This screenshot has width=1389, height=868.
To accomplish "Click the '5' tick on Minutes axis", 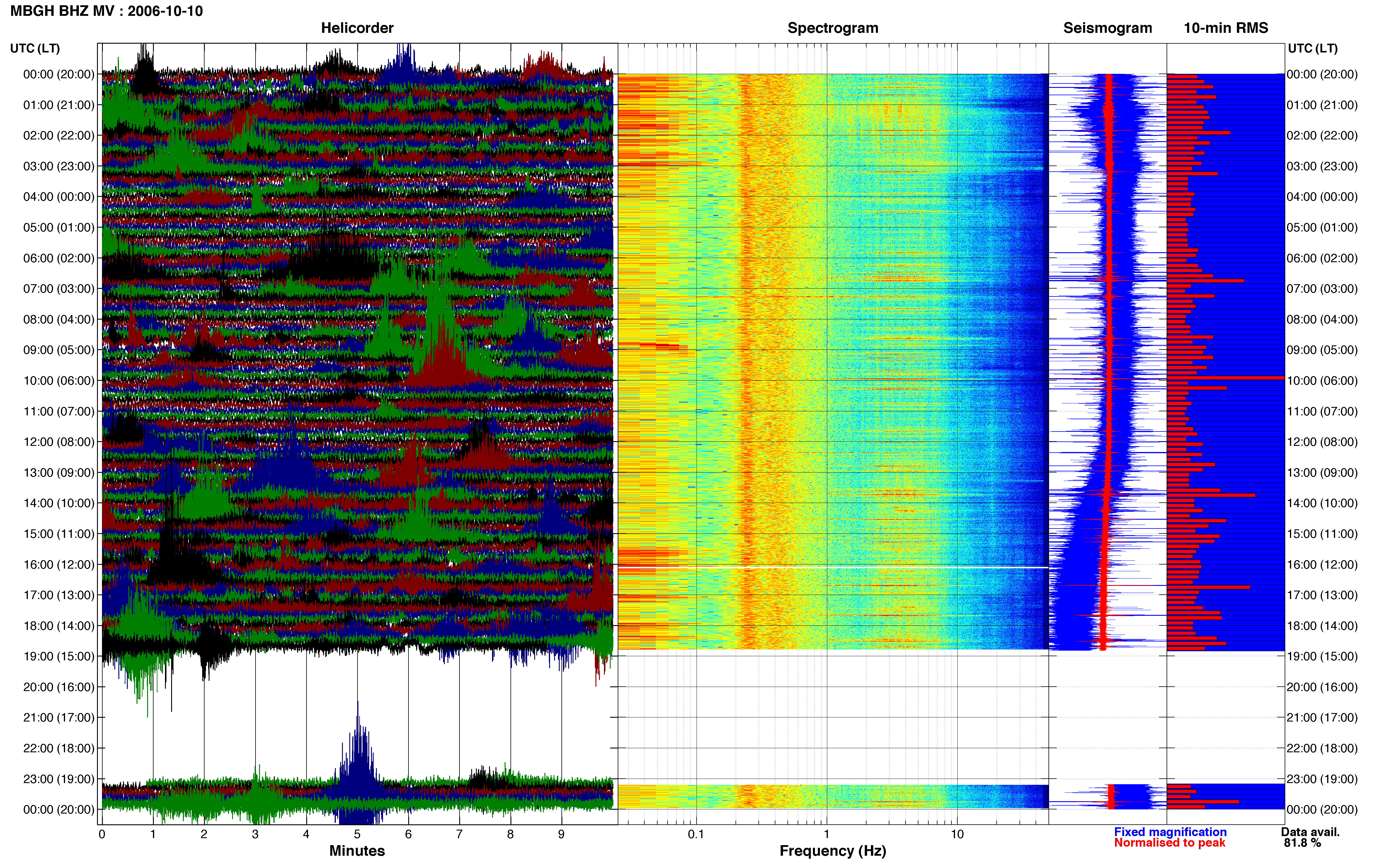I will [x=357, y=834].
